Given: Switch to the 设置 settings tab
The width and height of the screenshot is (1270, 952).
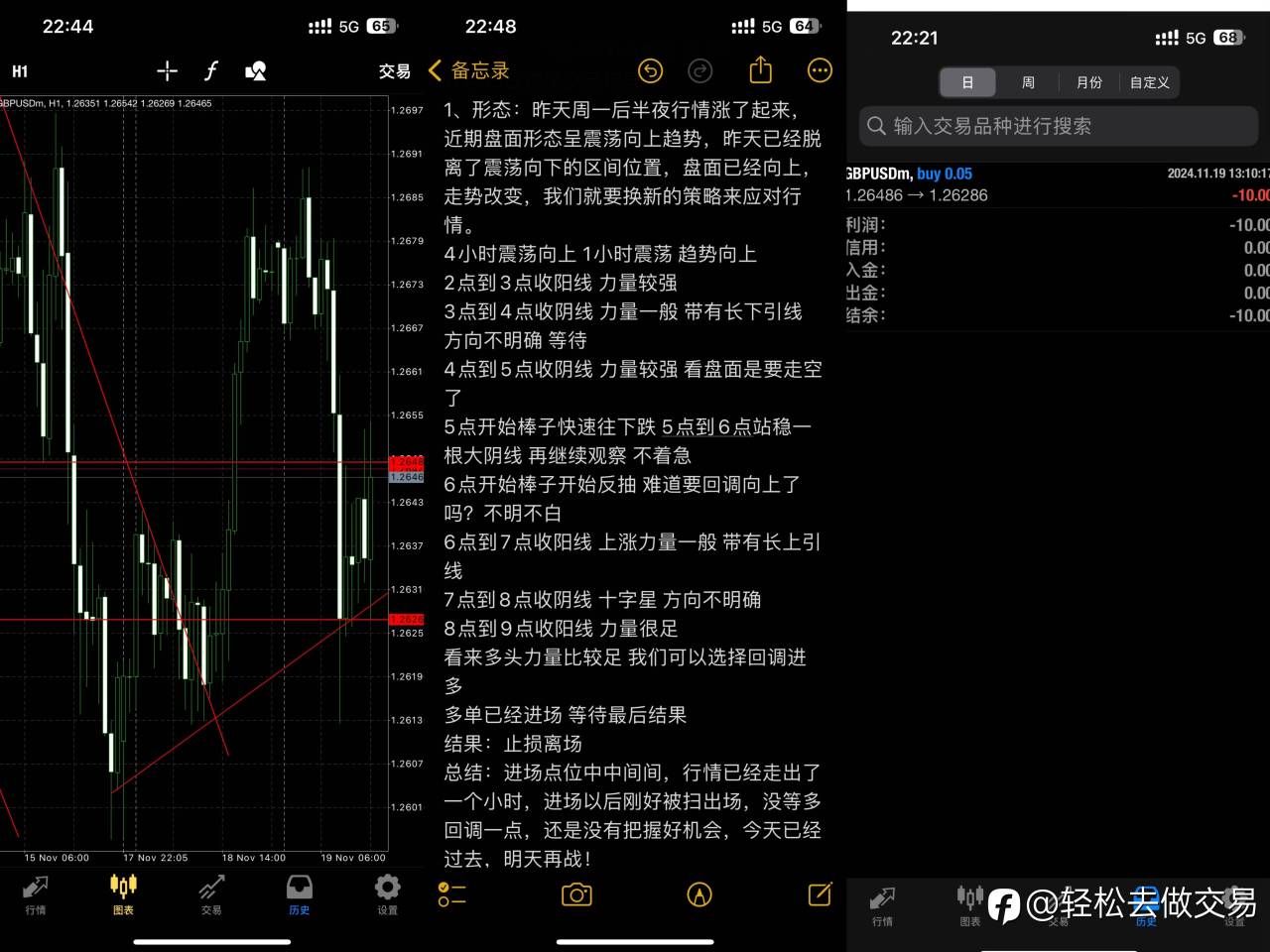Looking at the screenshot, I should tap(388, 894).
